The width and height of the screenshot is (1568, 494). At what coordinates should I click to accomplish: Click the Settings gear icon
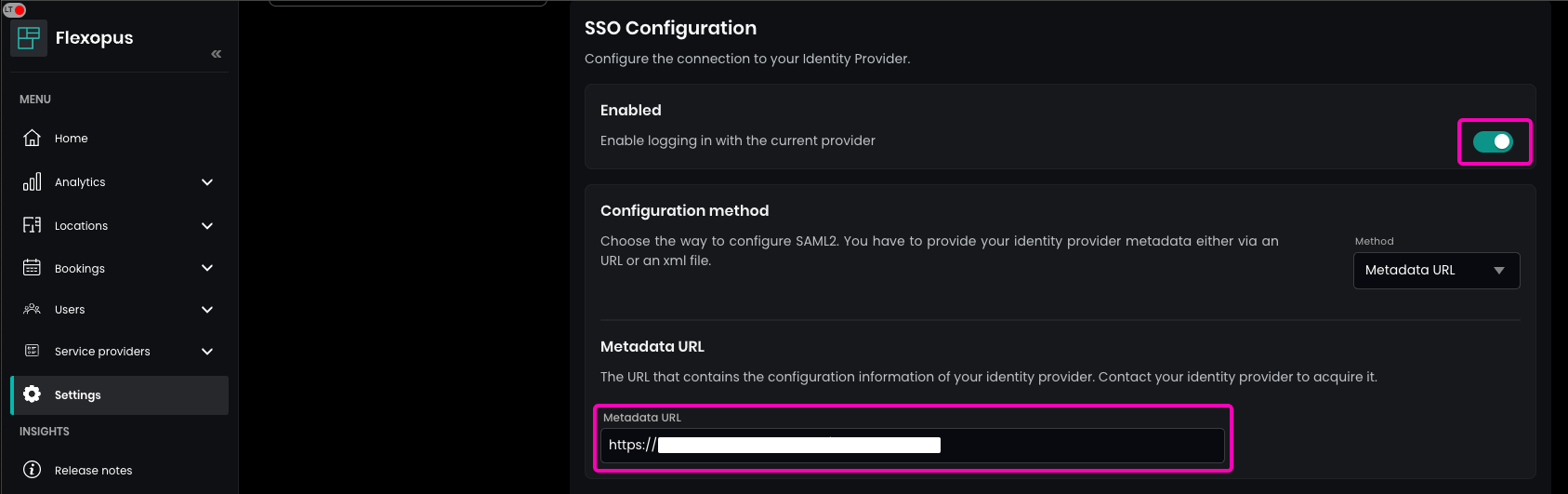32,394
